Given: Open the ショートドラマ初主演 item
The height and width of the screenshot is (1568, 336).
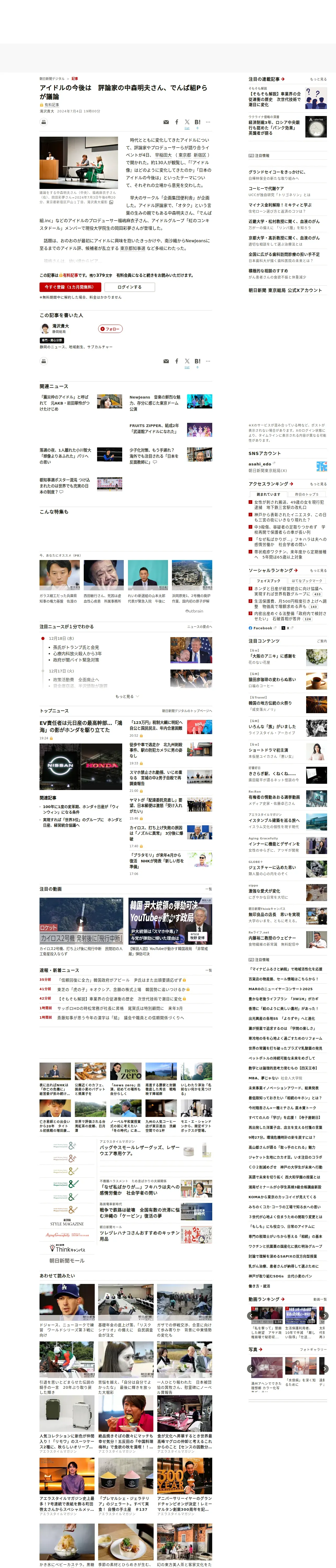Looking at the screenshot, I should tap(268, 750).
